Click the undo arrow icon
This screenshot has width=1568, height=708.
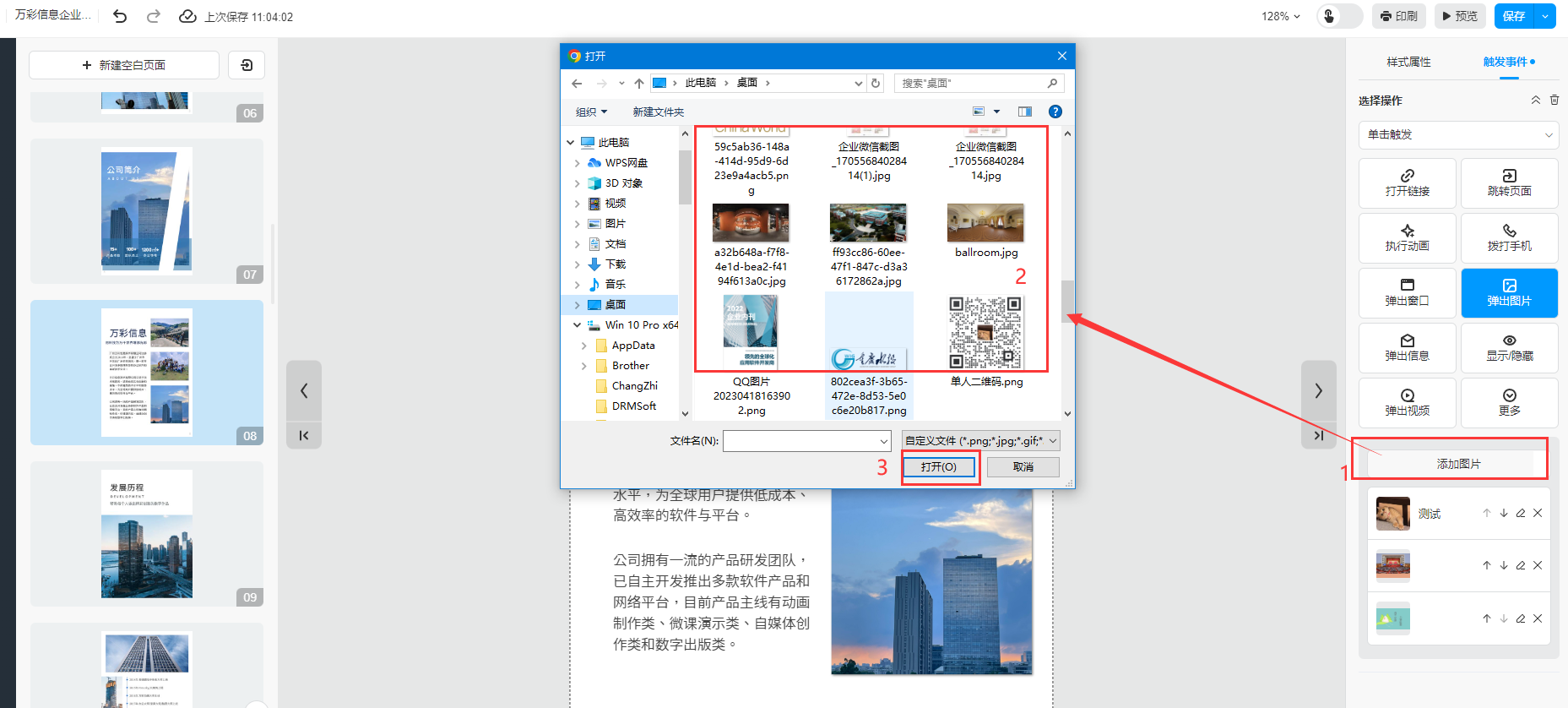point(120,16)
